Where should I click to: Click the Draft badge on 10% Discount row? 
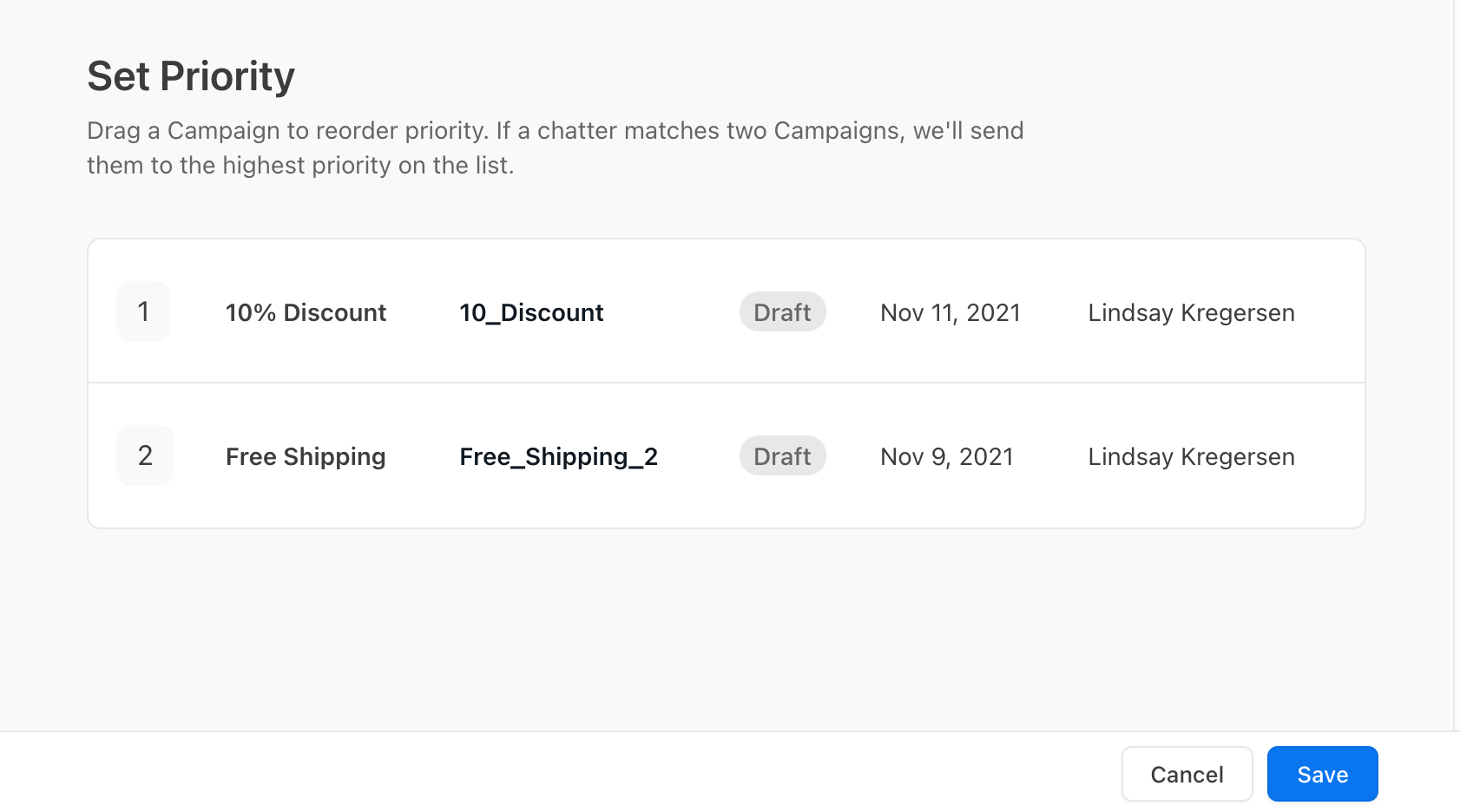tap(782, 312)
